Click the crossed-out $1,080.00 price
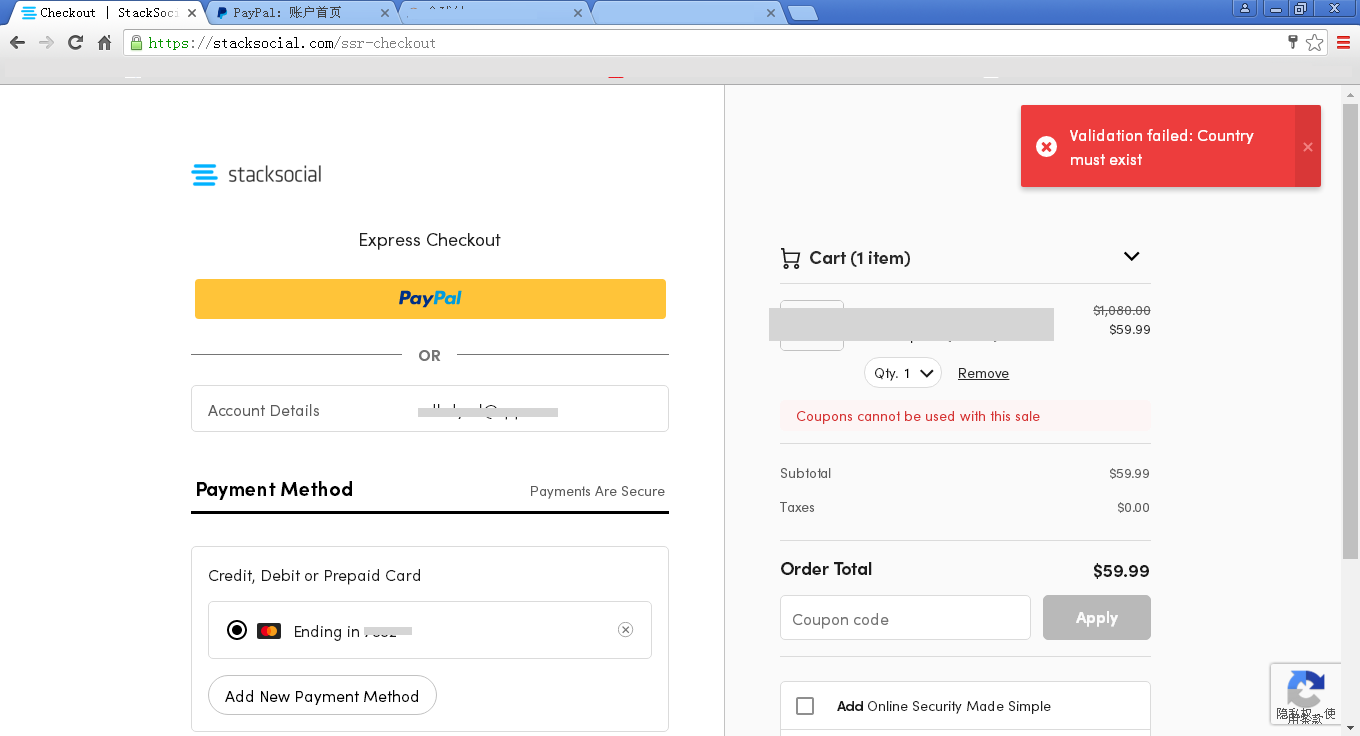Screen dimensions: 1360x736 [x=1121, y=310]
